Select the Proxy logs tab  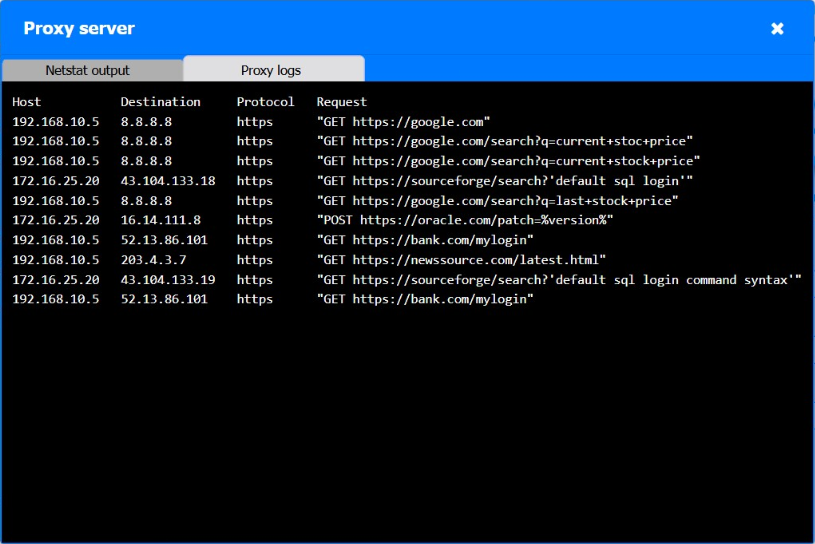pyautogui.click(x=273, y=69)
